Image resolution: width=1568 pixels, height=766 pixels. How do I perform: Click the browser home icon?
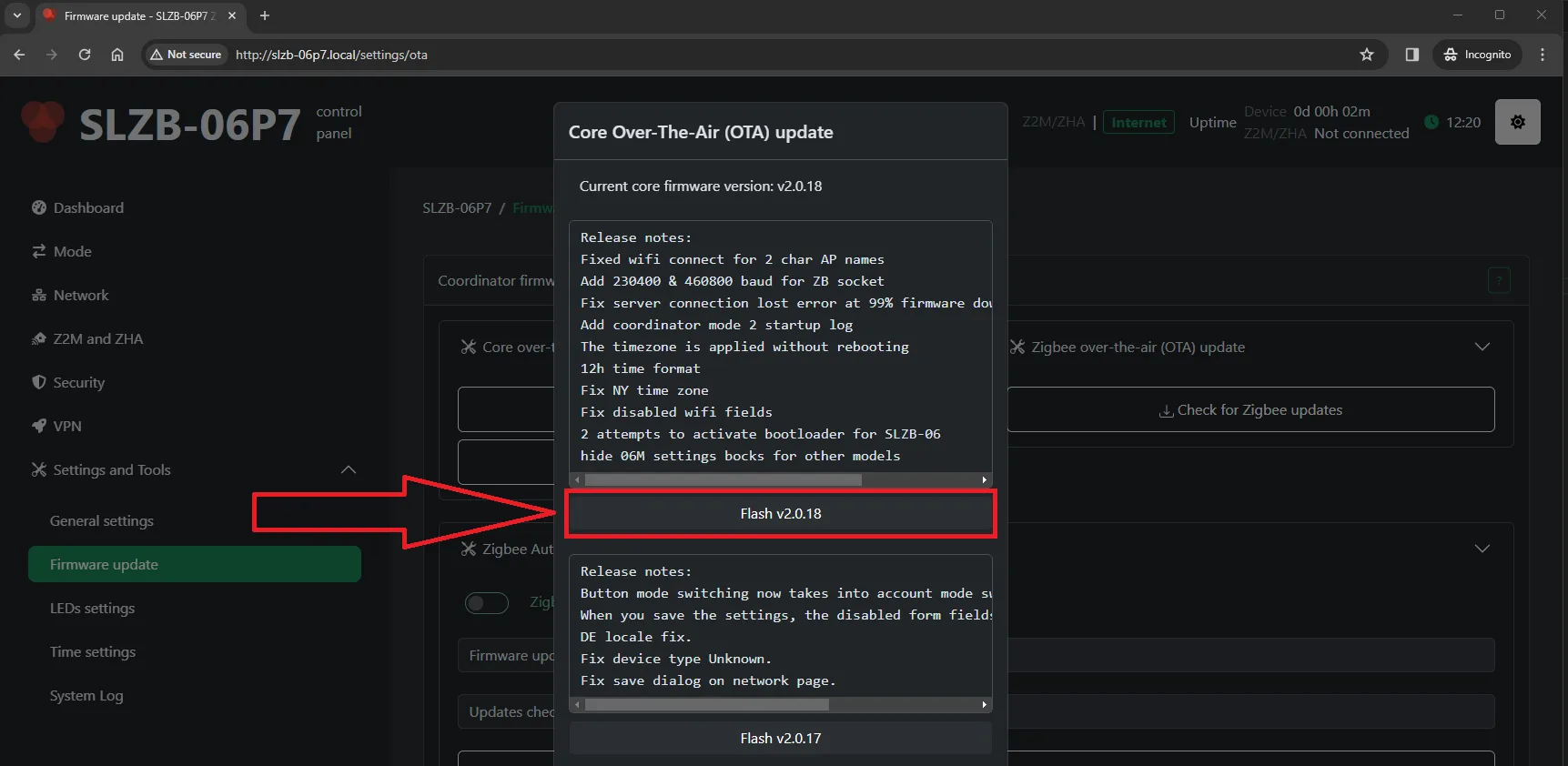click(x=117, y=55)
